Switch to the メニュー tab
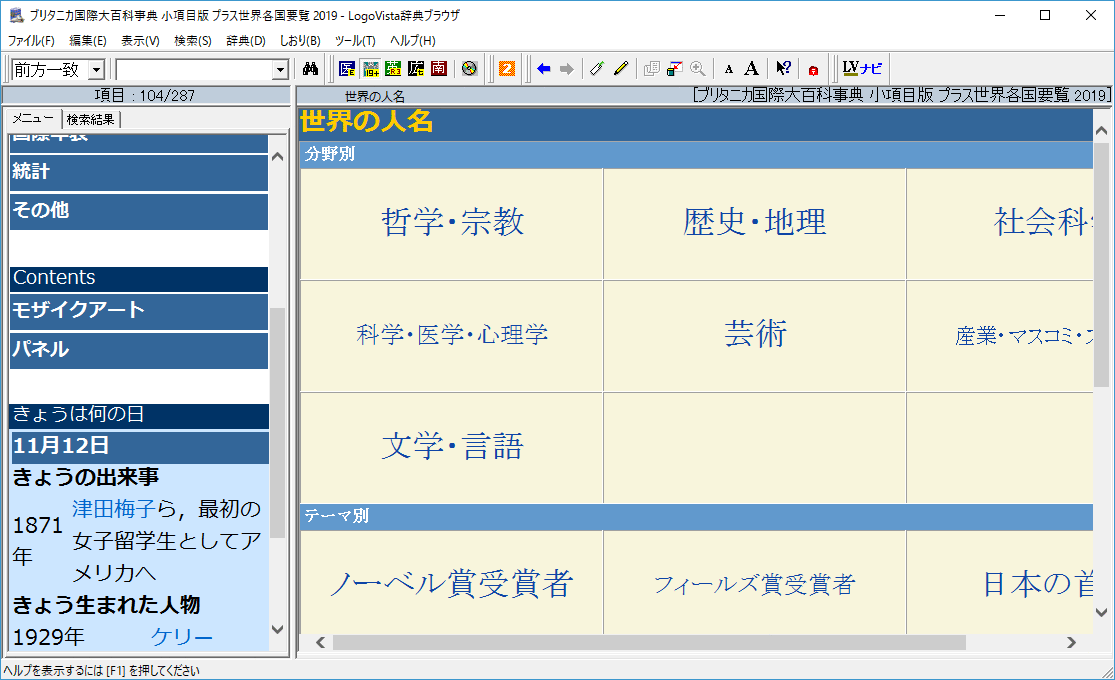Image resolution: width=1115 pixels, height=680 pixels. (33, 119)
